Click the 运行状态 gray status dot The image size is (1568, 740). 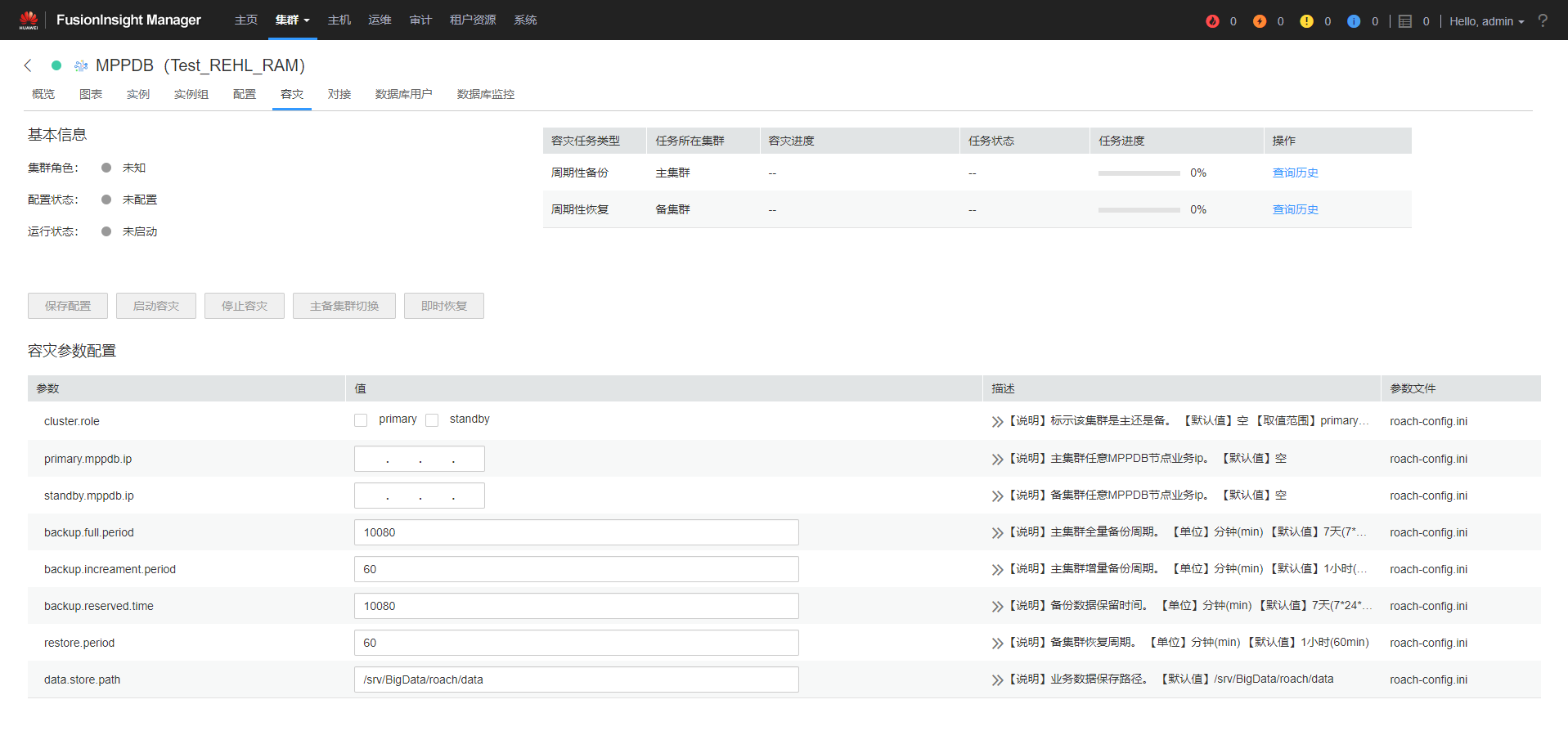click(x=106, y=231)
